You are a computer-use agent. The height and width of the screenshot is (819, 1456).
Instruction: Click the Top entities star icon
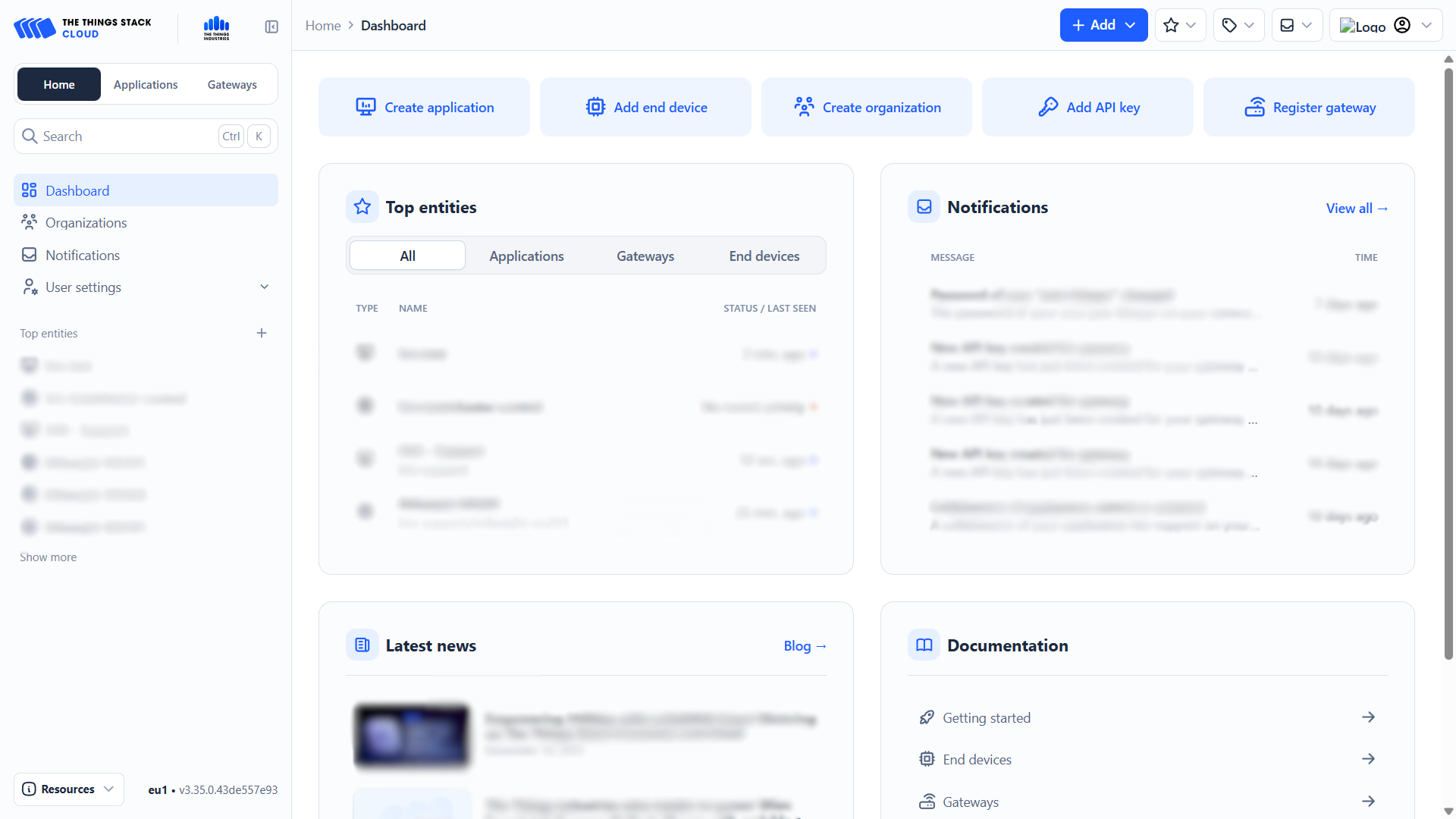362,207
